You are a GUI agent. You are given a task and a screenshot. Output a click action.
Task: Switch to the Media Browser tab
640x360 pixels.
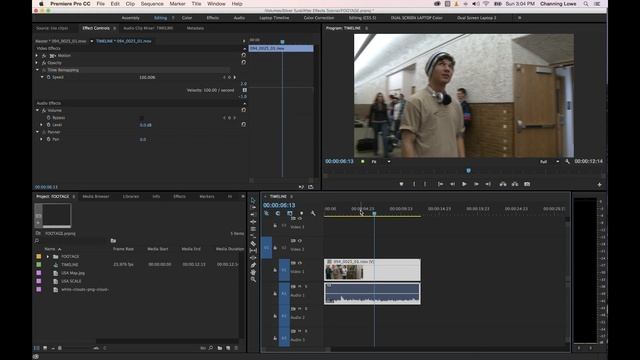pyautogui.click(x=96, y=196)
